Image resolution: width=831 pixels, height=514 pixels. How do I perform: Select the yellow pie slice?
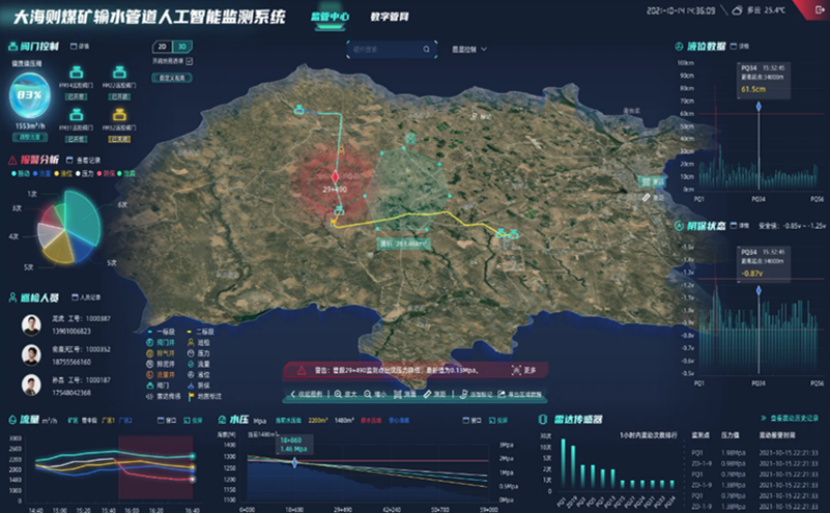(58, 248)
